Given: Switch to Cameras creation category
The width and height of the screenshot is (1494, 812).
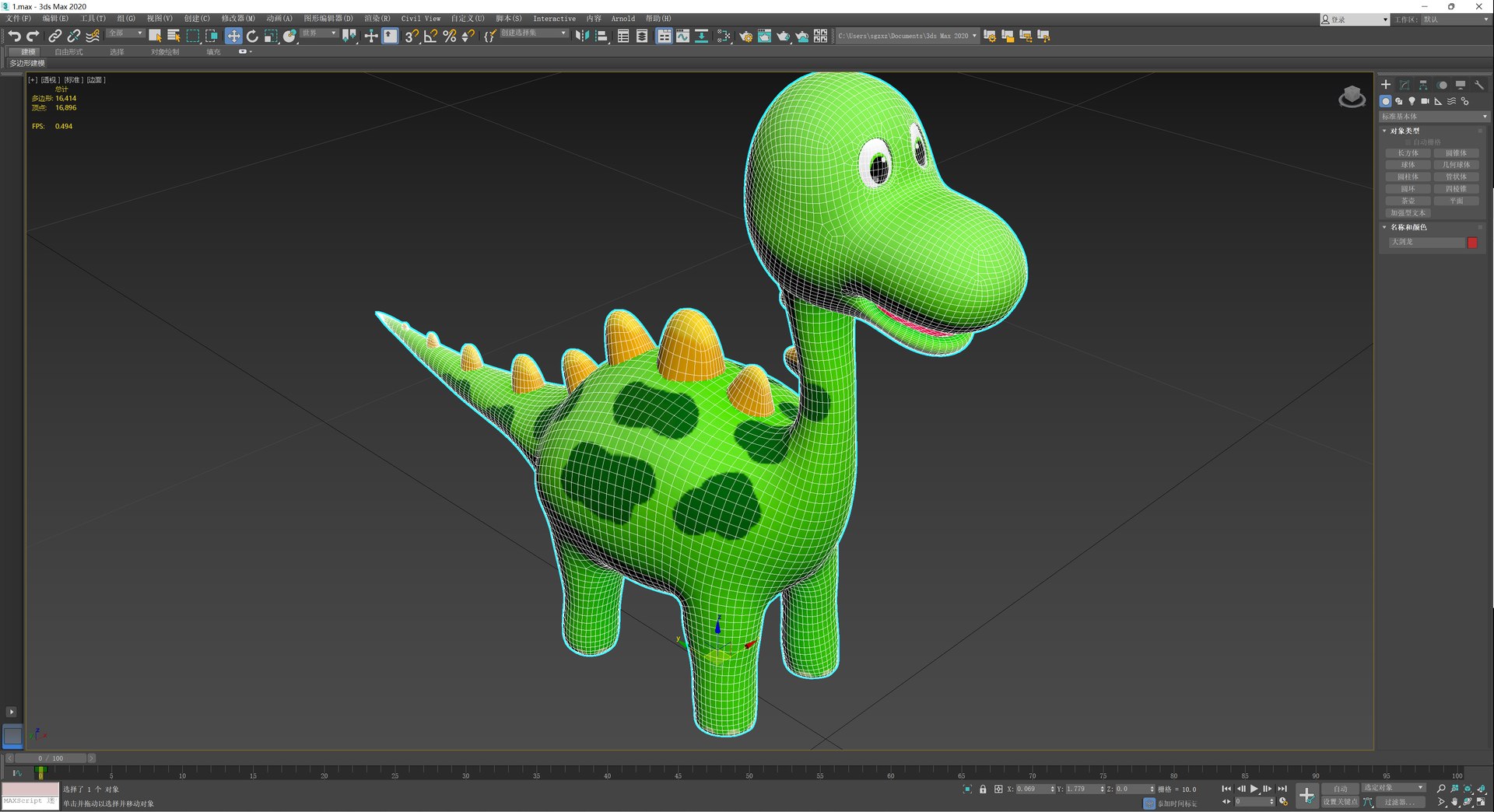Looking at the screenshot, I should point(1425,101).
